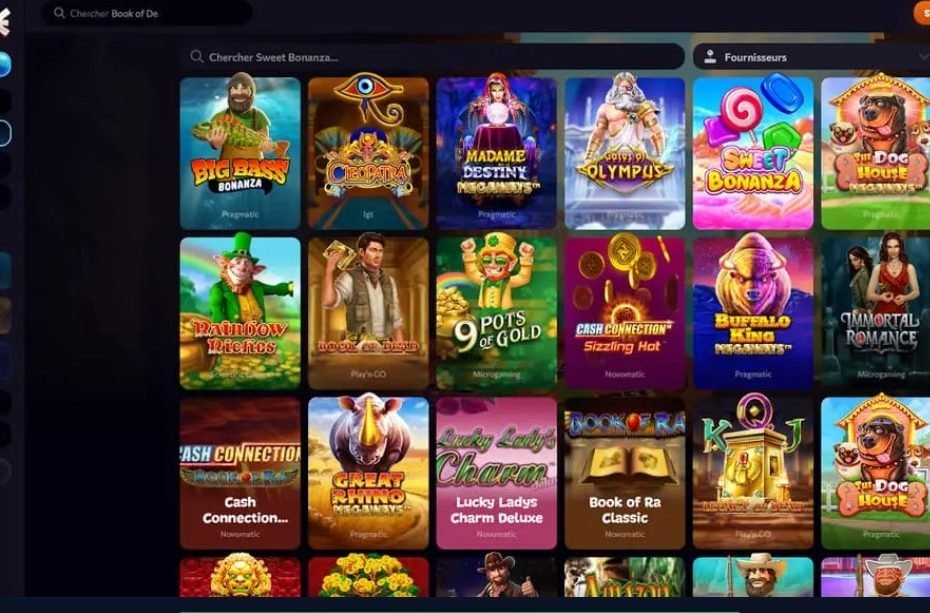Viewport: 930px width, 613px height.
Task: Select the Sweet Bonanza game tile
Action: click(x=753, y=153)
